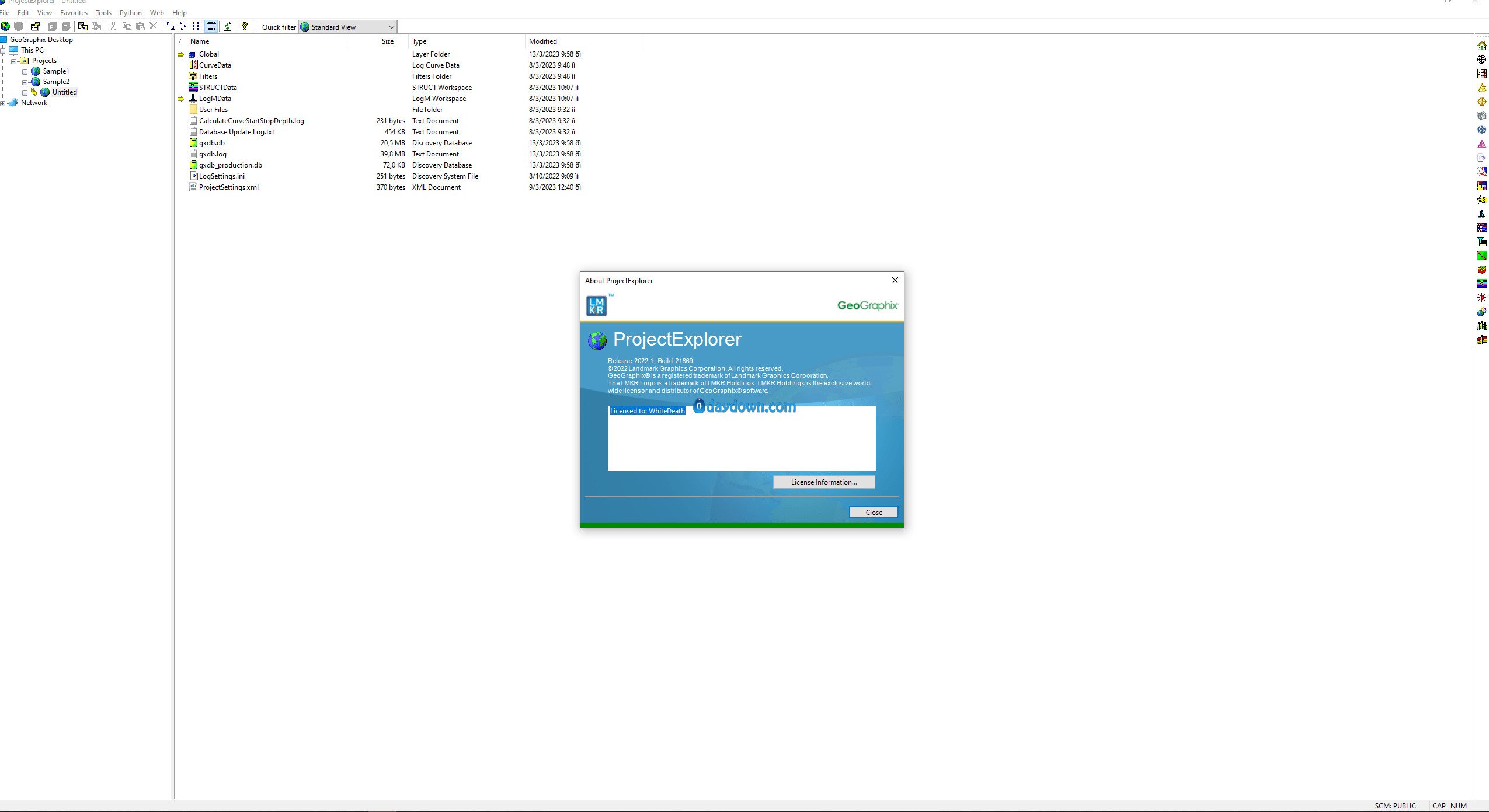Viewport: 1489px width, 812px height.
Task: Expand the Sample1 project node
Action: point(25,71)
